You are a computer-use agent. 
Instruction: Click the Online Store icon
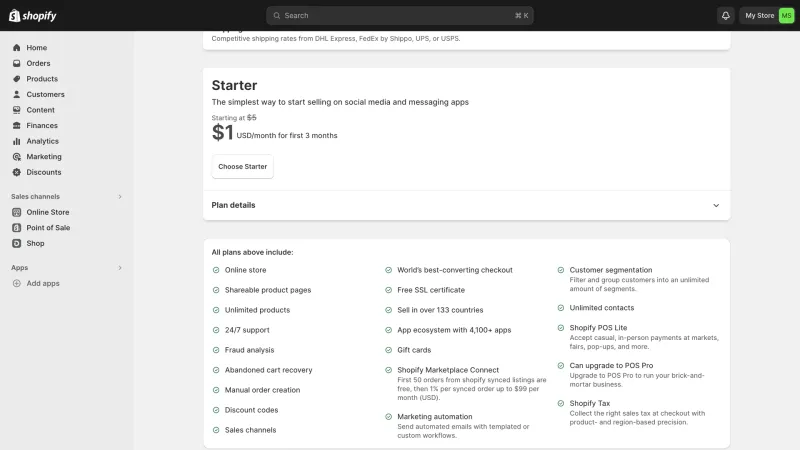tap(16, 212)
